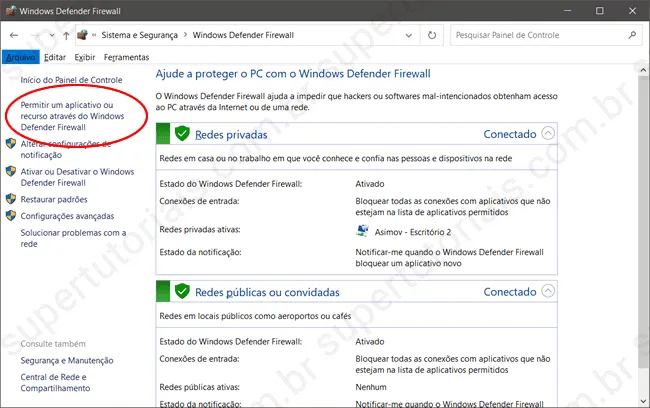650x408 pixels.
Task: Click the 'Redes públicas ou convidadas' heading
Action: pos(267,292)
